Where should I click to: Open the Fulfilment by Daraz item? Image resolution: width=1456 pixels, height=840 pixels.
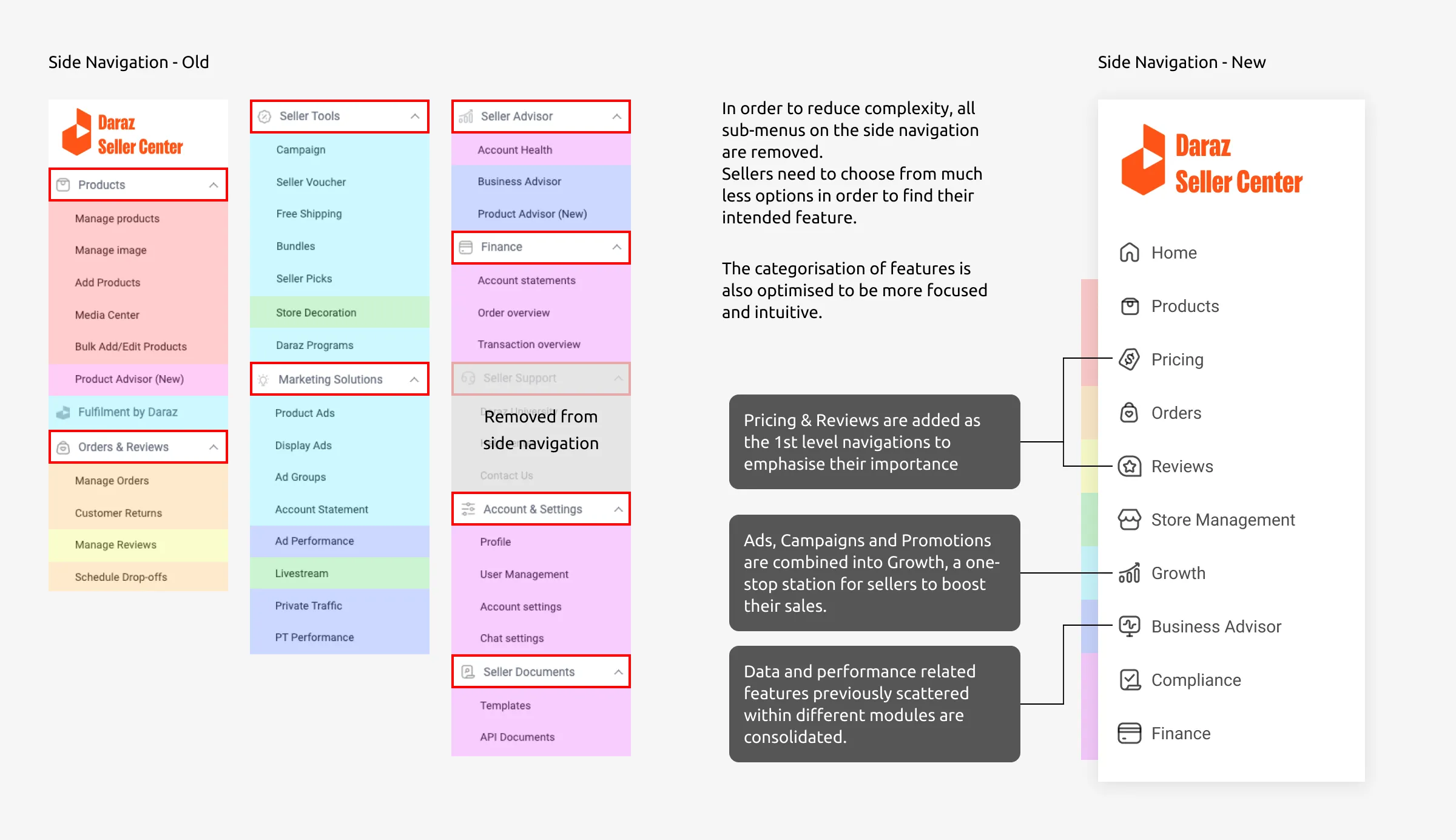click(x=138, y=412)
